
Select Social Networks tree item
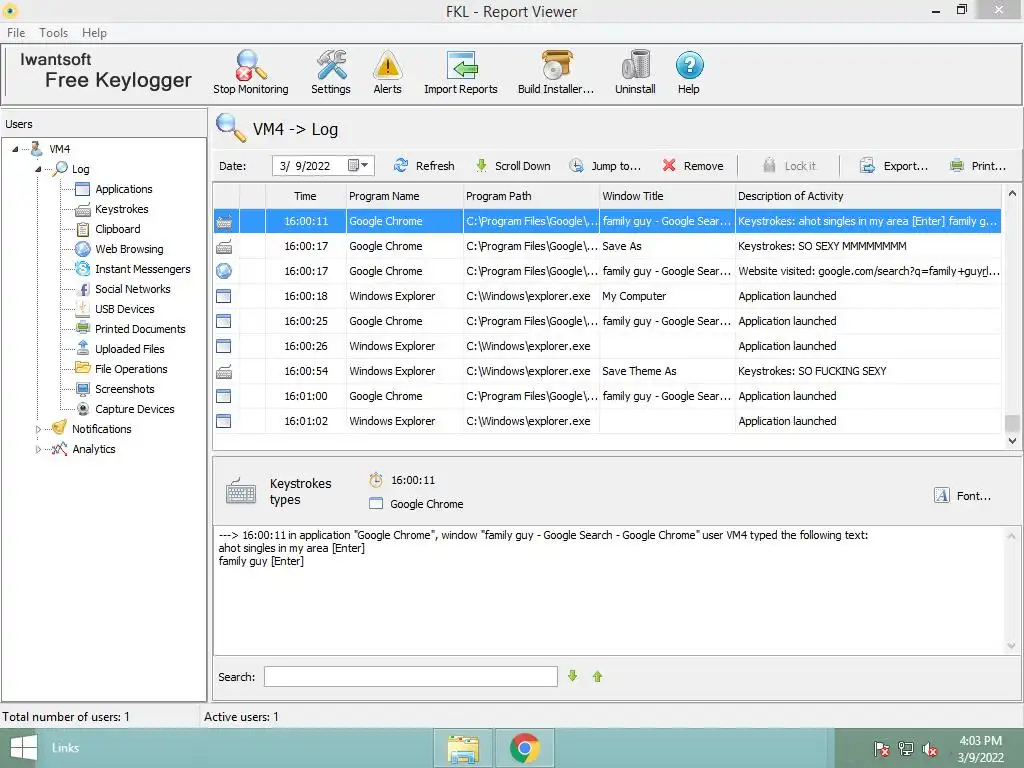click(133, 289)
